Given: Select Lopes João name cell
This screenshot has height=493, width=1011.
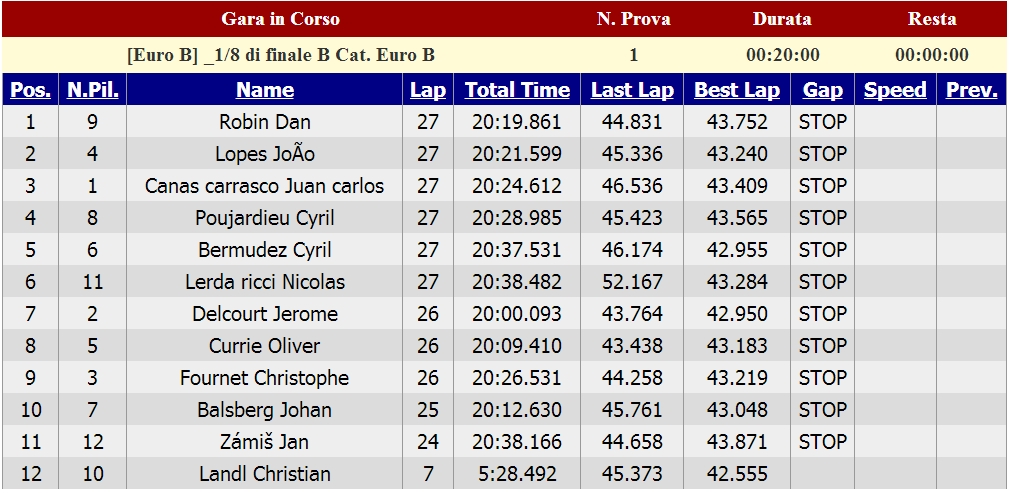Looking at the screenshot, I should [264, 153].
